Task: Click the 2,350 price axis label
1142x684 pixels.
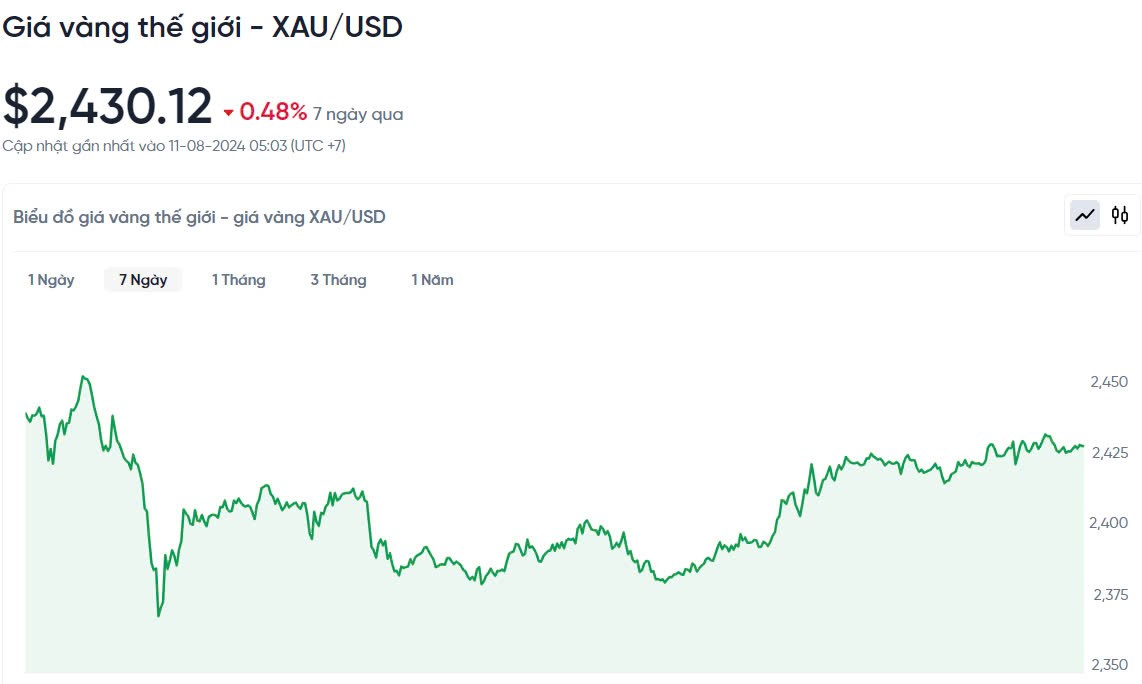Action: (1108, 665)
